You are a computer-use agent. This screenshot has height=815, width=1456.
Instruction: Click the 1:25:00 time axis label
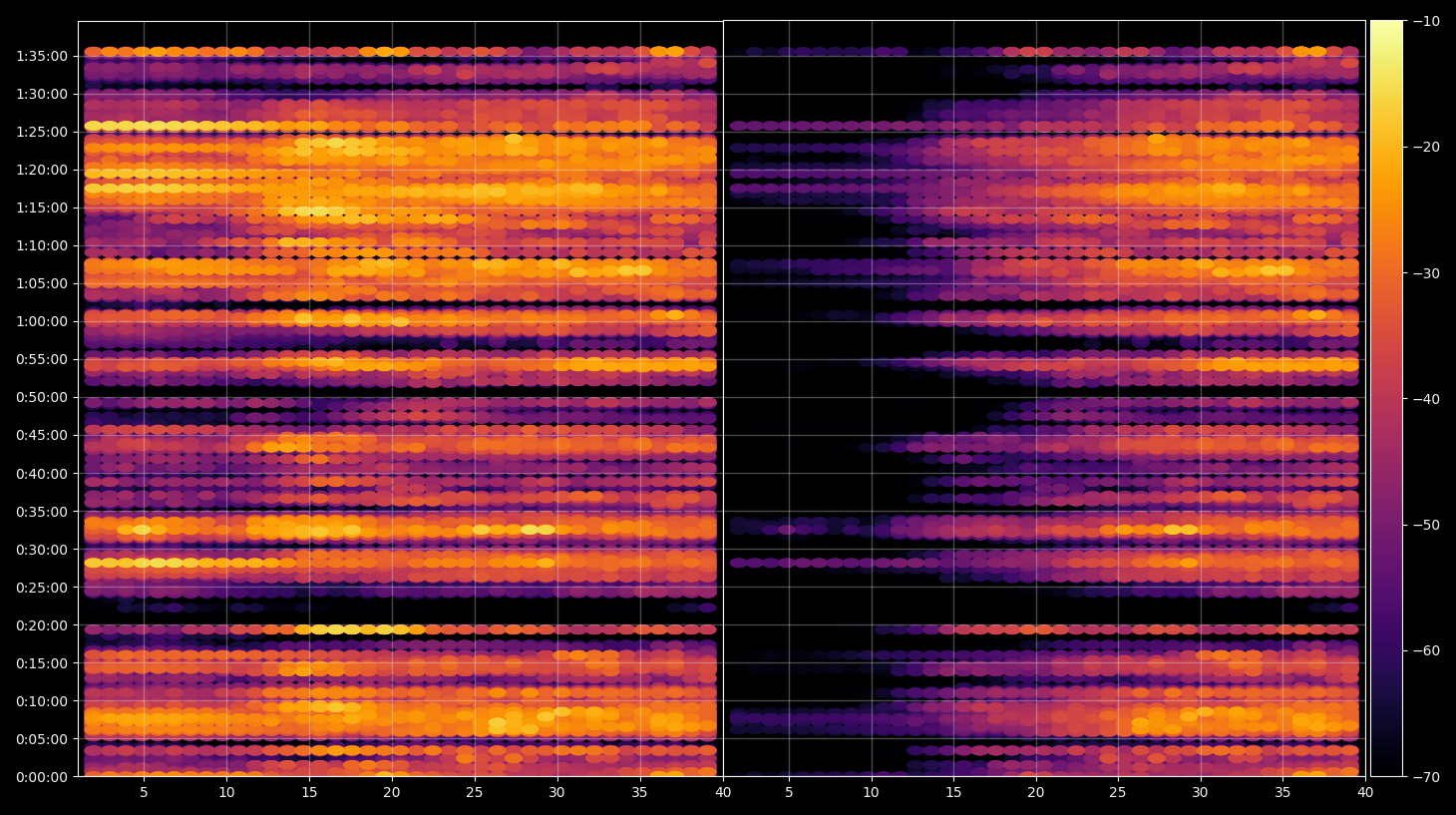click(x=42, y=132)
